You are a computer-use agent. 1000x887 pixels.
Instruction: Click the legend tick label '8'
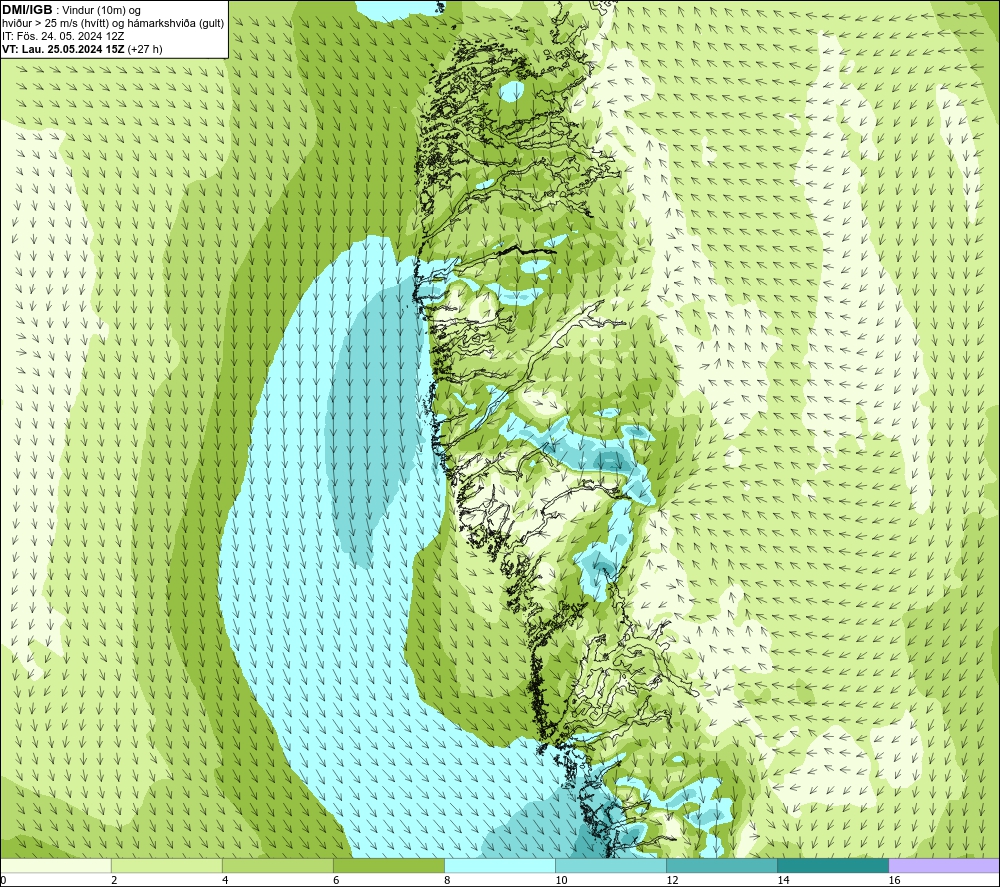pos(447,881)
